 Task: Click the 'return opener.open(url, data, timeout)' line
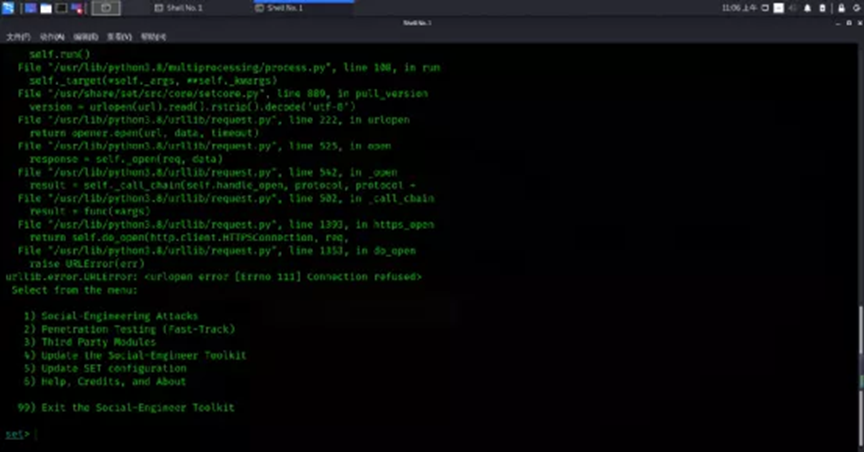pyautogui.click(x=144, y=133)
